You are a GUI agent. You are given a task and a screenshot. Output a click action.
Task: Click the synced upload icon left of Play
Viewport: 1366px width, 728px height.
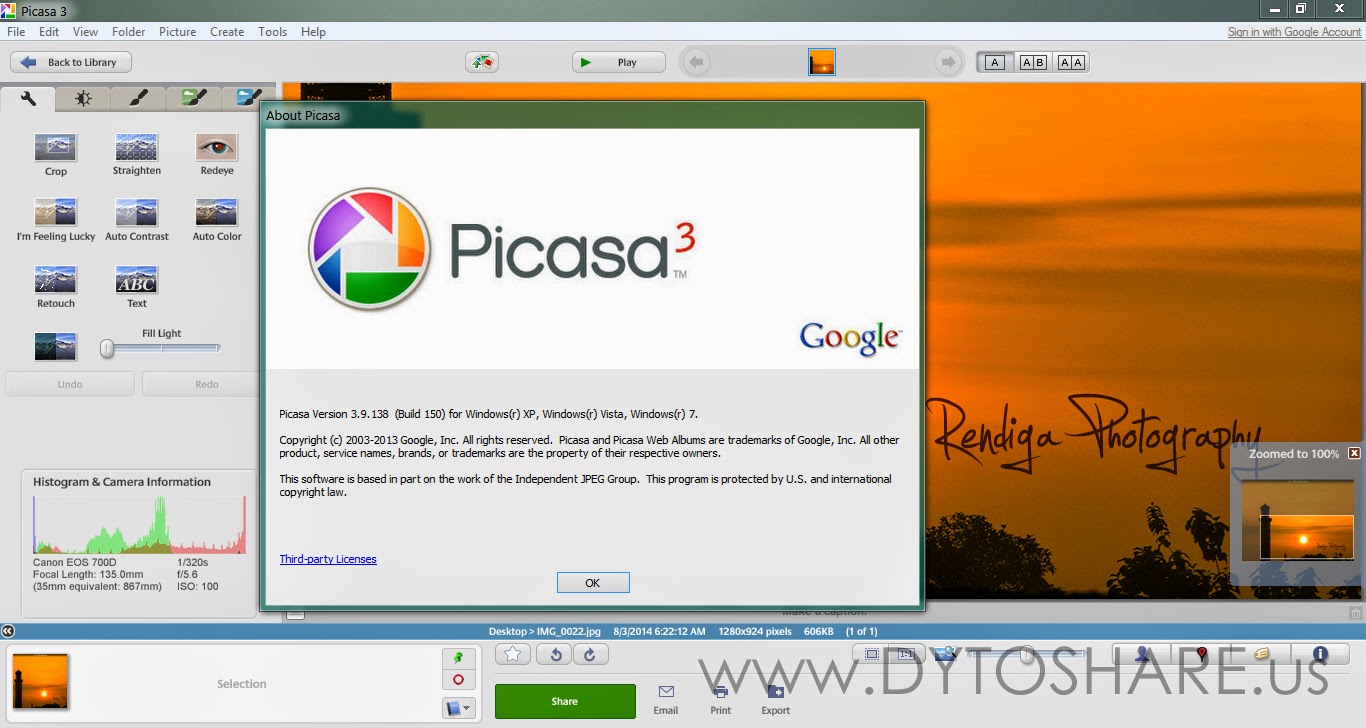[482, 62]
